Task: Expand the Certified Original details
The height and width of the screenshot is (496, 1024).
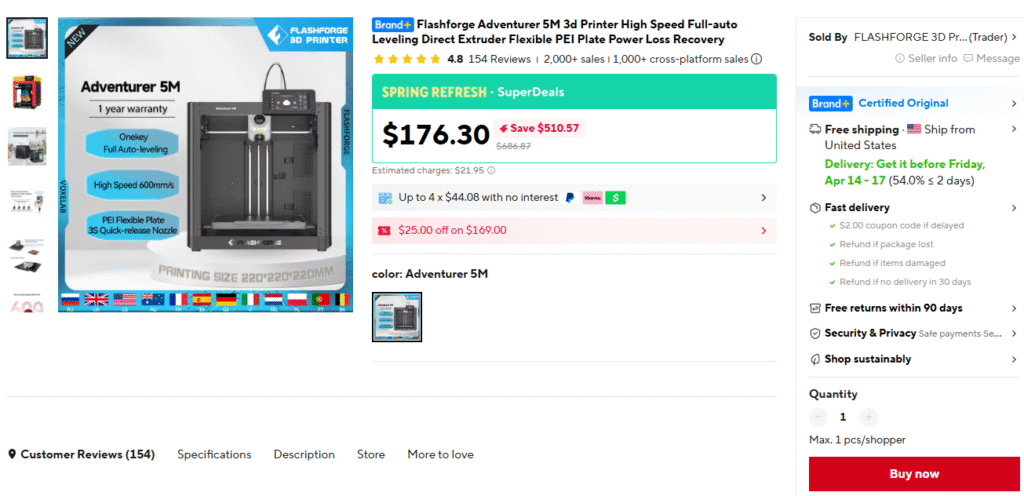Action: tap(1013, 103)
